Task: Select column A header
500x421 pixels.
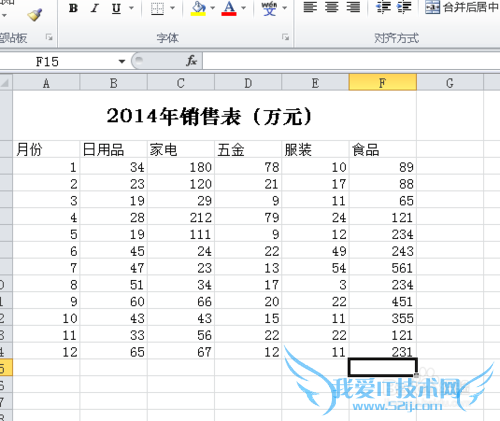Action: [46, 83]
